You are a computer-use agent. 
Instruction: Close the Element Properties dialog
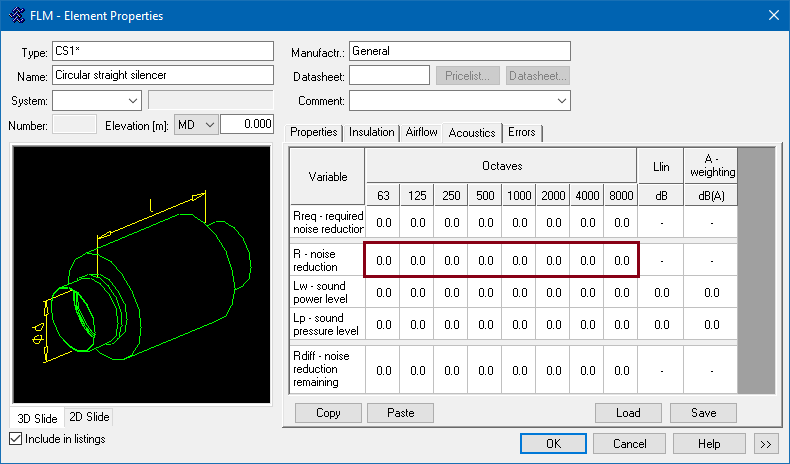pos(774,15)
